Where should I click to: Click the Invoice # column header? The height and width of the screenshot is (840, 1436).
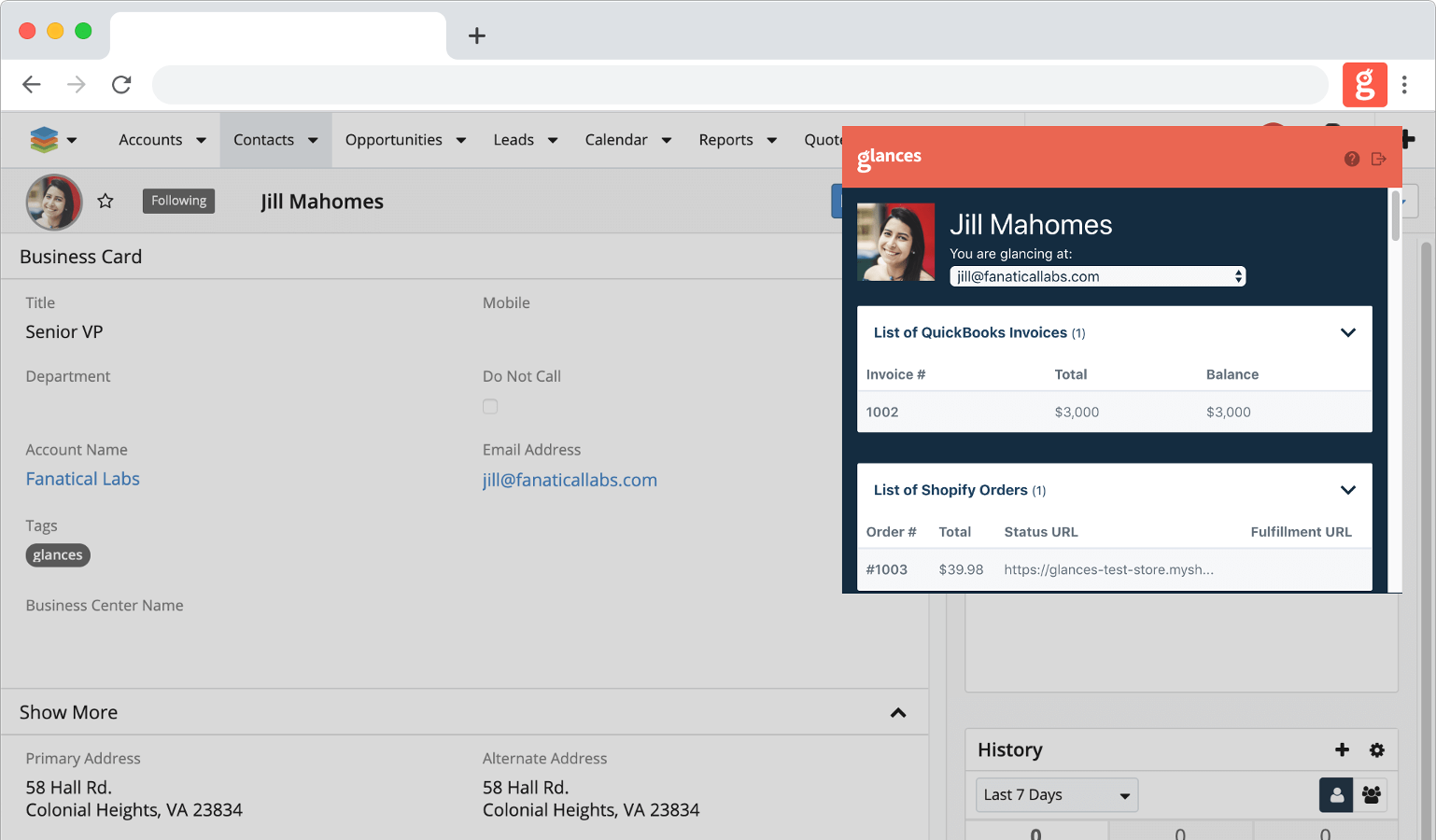point(895,374)
